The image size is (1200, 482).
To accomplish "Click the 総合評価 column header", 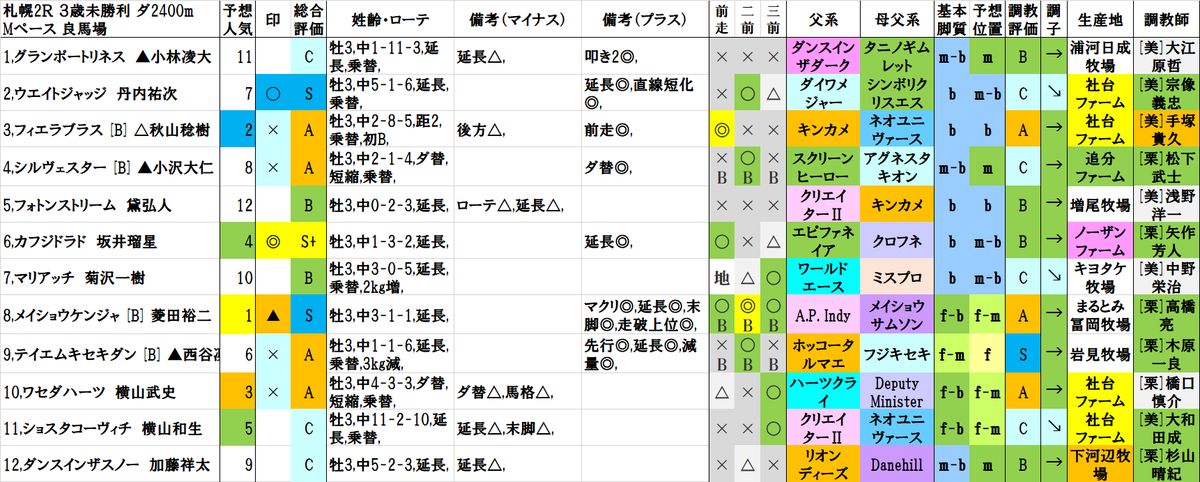I will pos(306,19).
